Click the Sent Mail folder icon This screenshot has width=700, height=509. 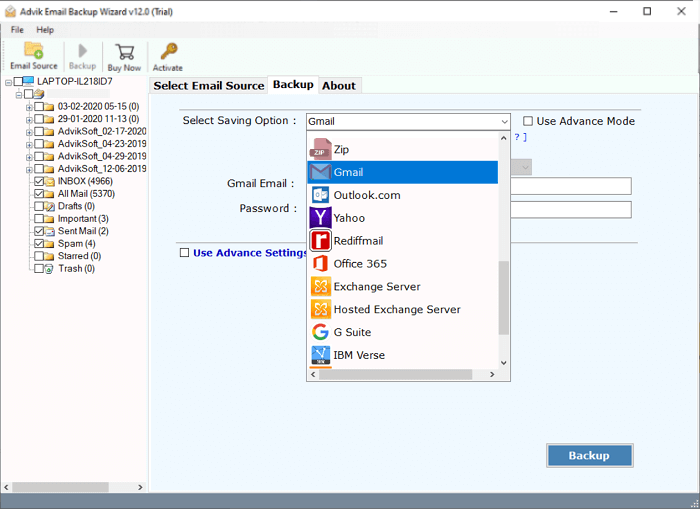tap(49, 231)
